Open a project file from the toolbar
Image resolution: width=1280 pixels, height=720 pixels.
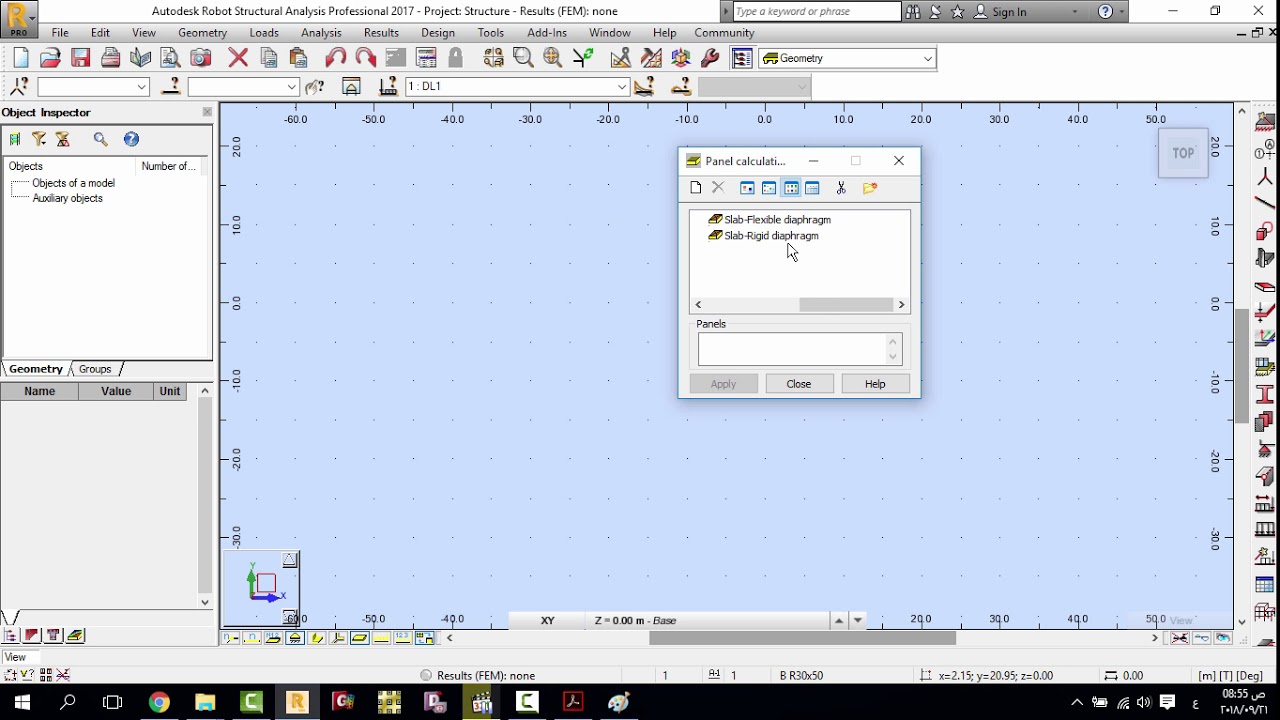[51, 58]
